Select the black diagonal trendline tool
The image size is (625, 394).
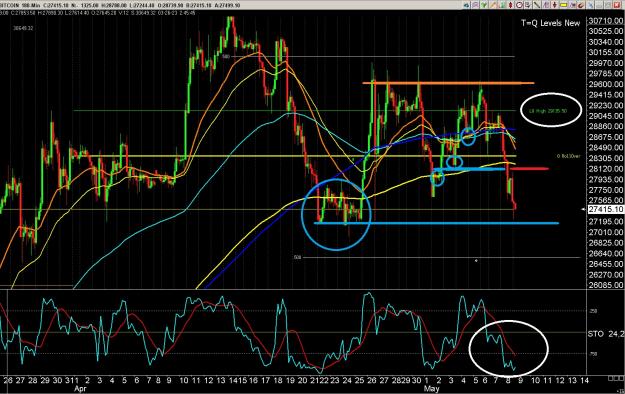click(x=537, y=5)
